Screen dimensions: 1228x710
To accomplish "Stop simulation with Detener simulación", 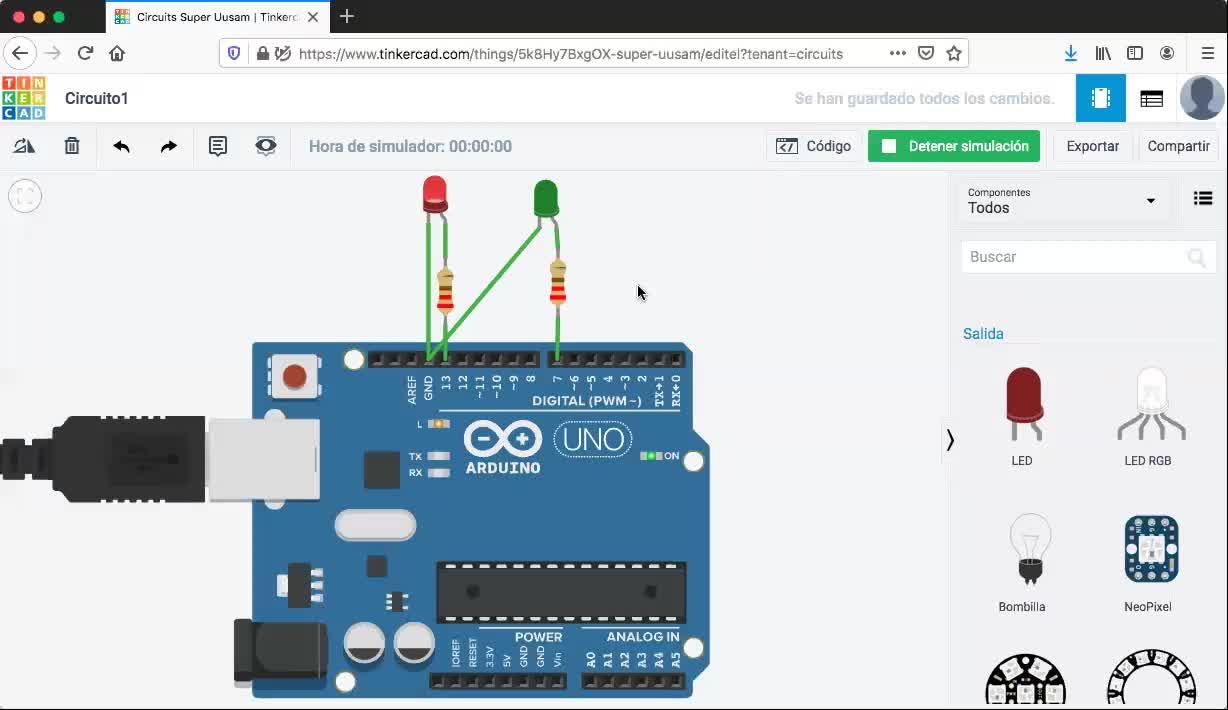I will [x=954, y=146].
